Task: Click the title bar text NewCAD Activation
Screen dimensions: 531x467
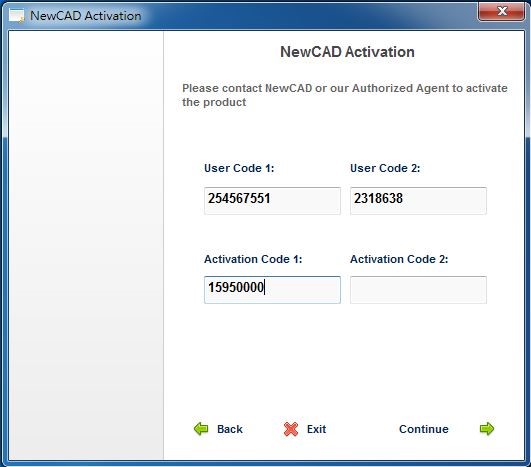Action: pyautogui.click(x=86, y=16)
